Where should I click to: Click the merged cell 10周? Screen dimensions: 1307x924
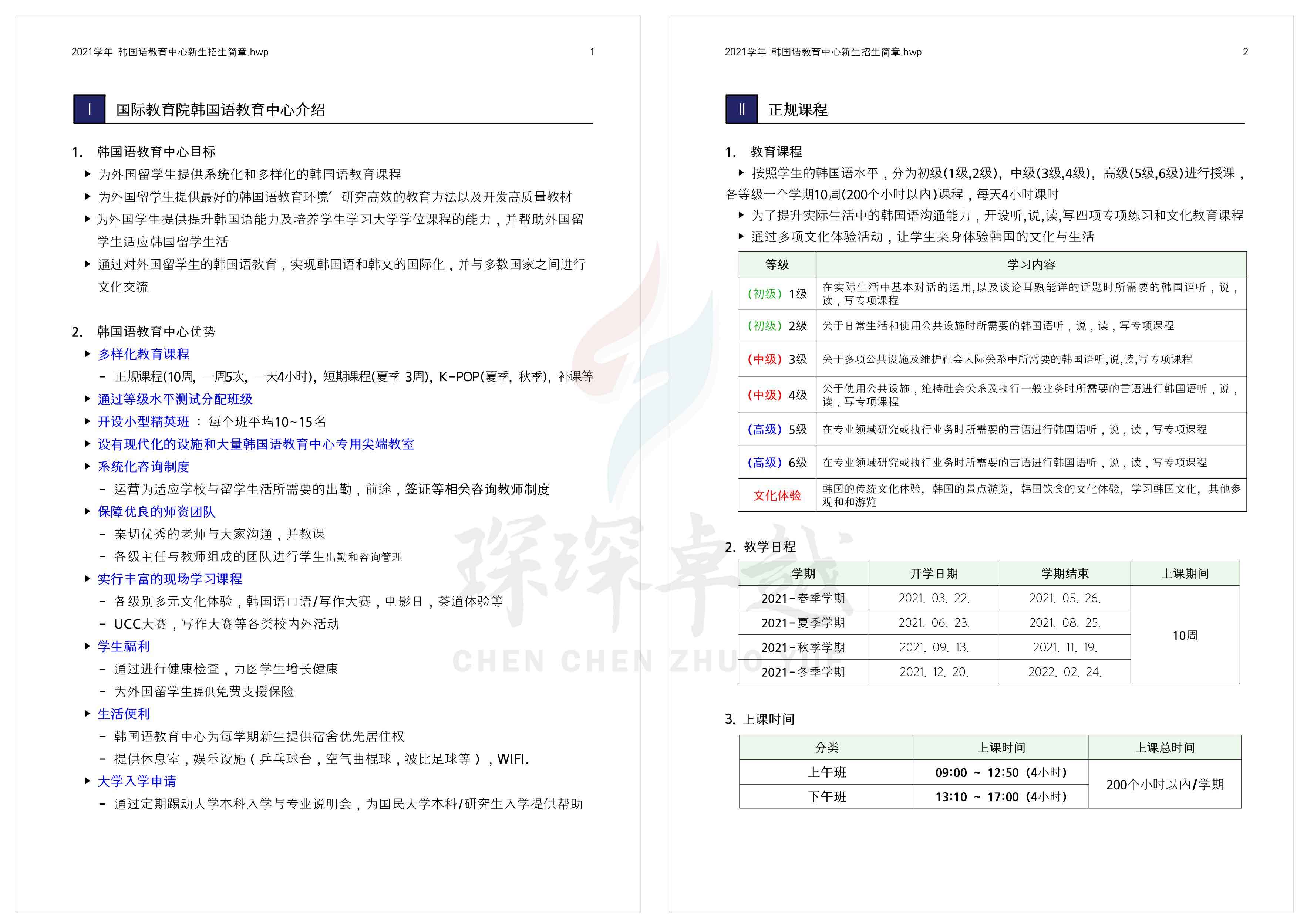tap(1185, 635)
